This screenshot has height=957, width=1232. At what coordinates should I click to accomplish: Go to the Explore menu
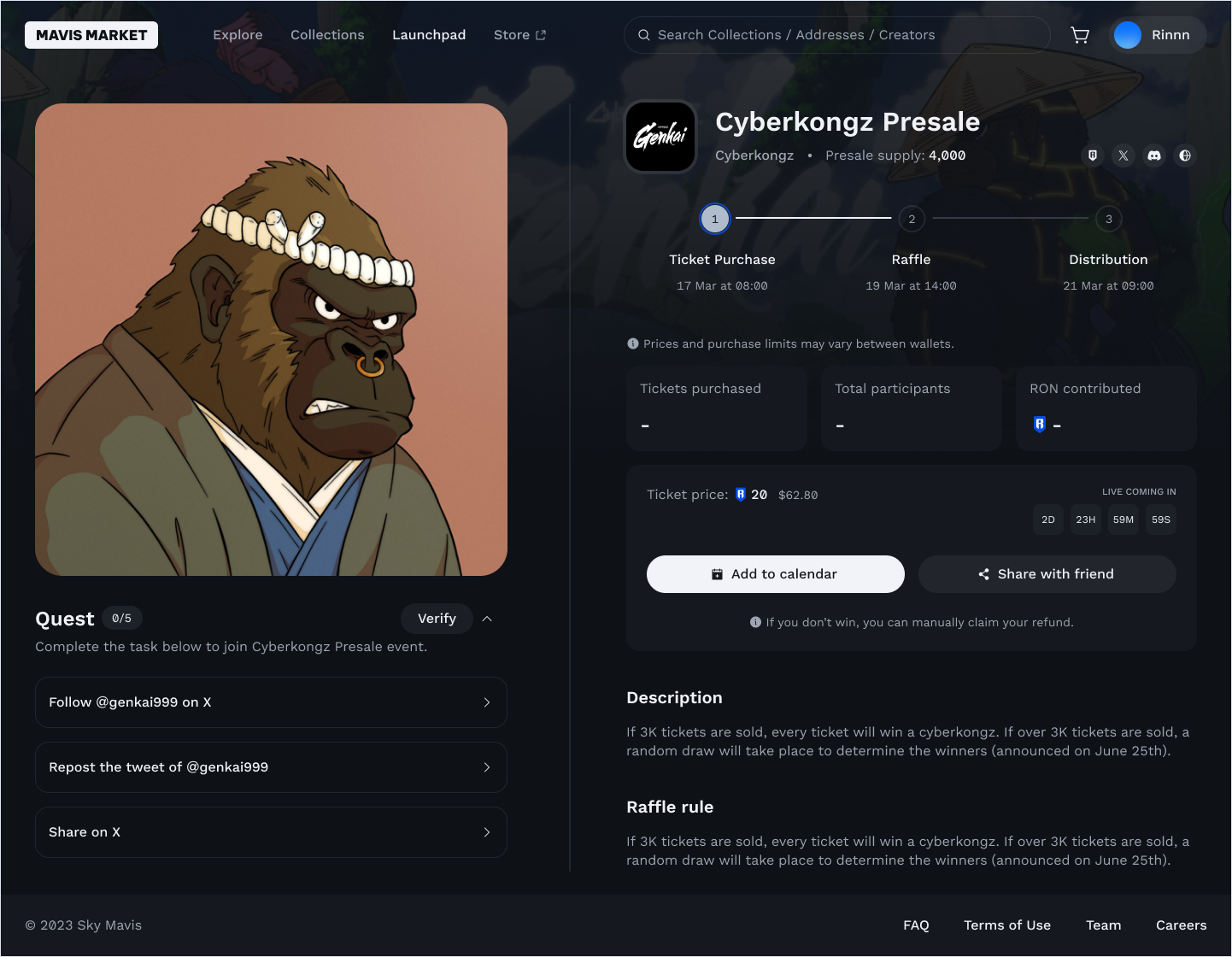click(238, 35)
